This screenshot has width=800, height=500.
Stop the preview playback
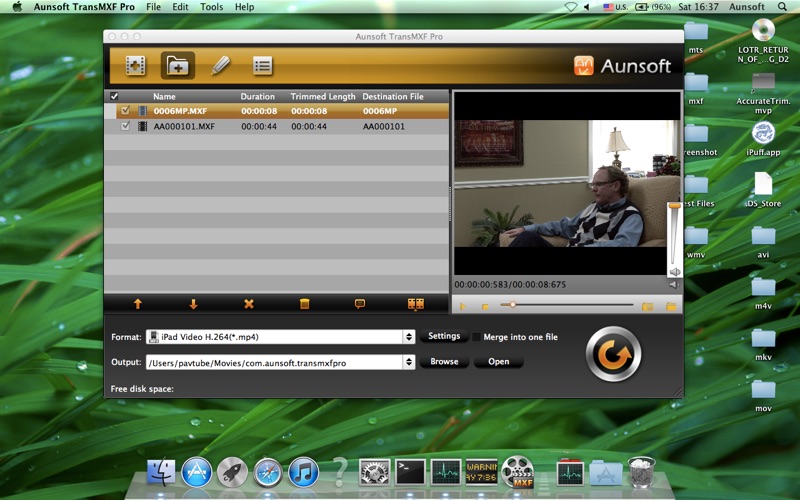click(x=485, y=307)
